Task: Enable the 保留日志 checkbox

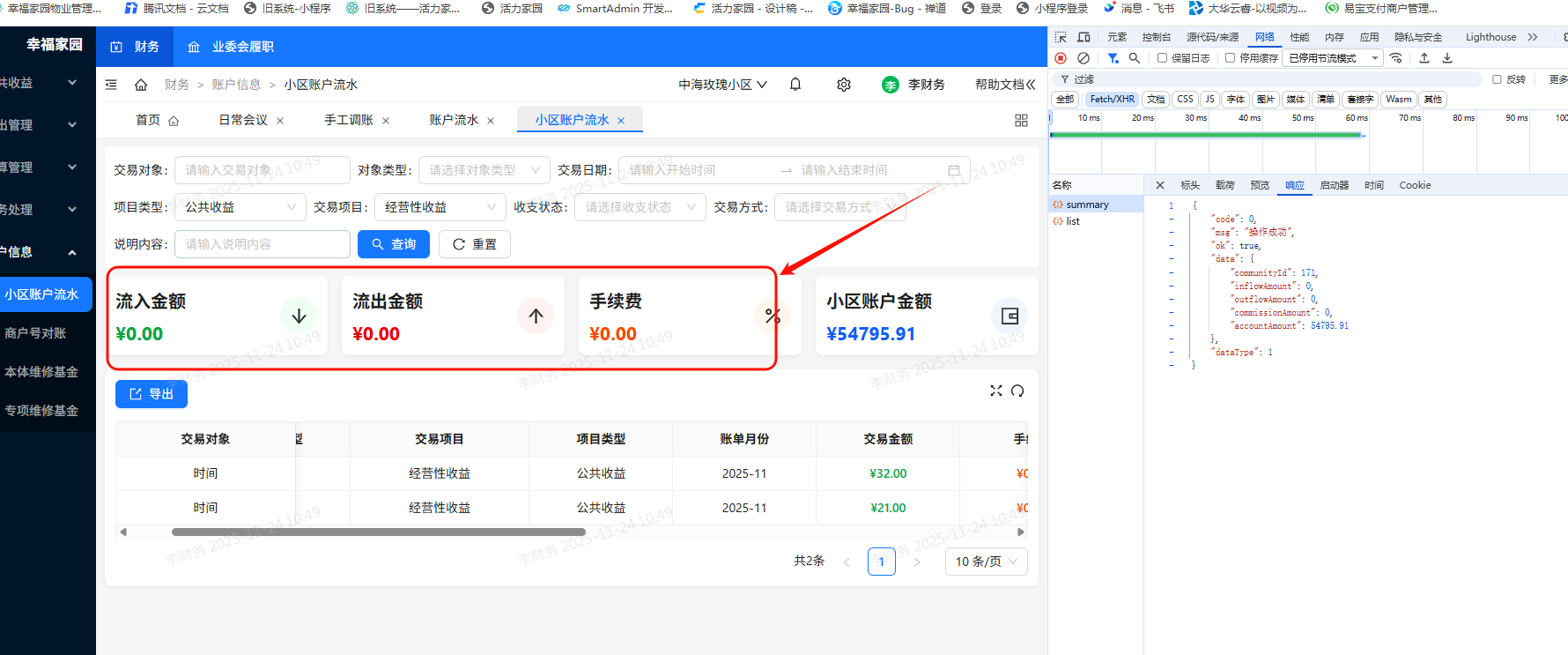Action: click(x=1162, y=58)
